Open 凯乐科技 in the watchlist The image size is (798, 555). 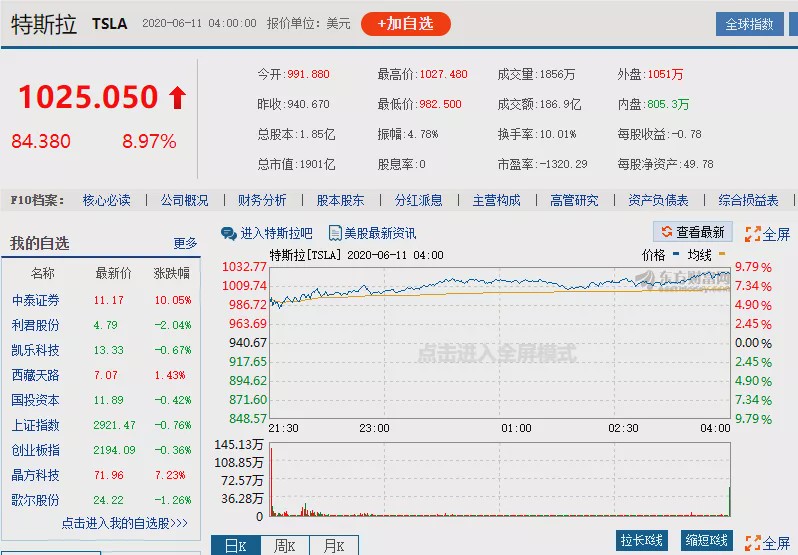coord(36,350)
